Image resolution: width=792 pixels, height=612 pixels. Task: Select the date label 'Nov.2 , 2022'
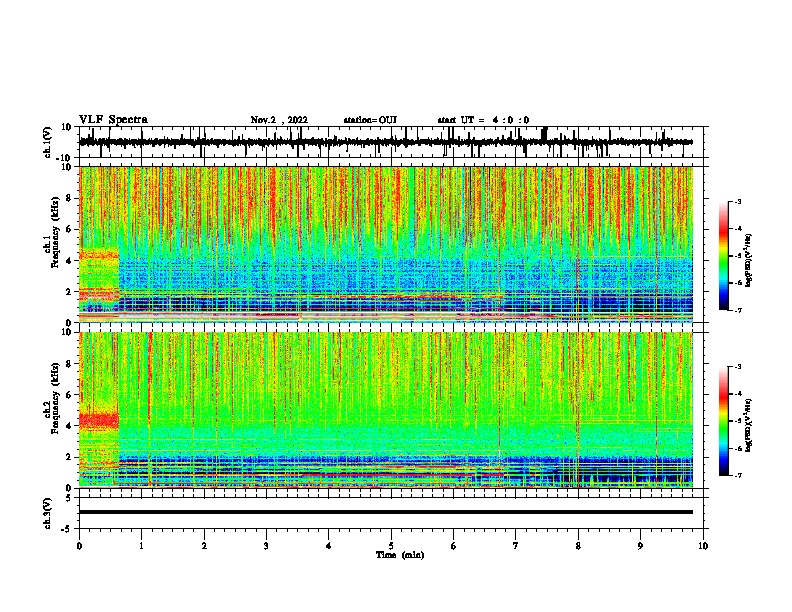click(279, 120)
